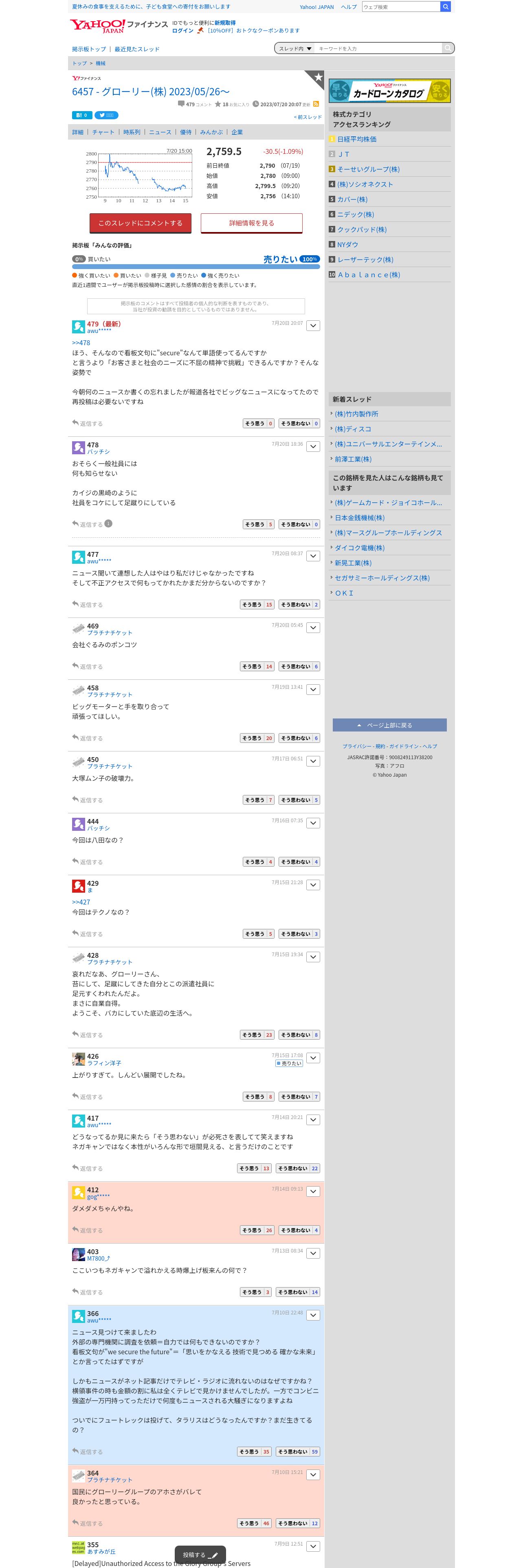This screenshot has height=1568, width=523.
Task: Vote そう思わない on post 478
Action: [299, 524]
